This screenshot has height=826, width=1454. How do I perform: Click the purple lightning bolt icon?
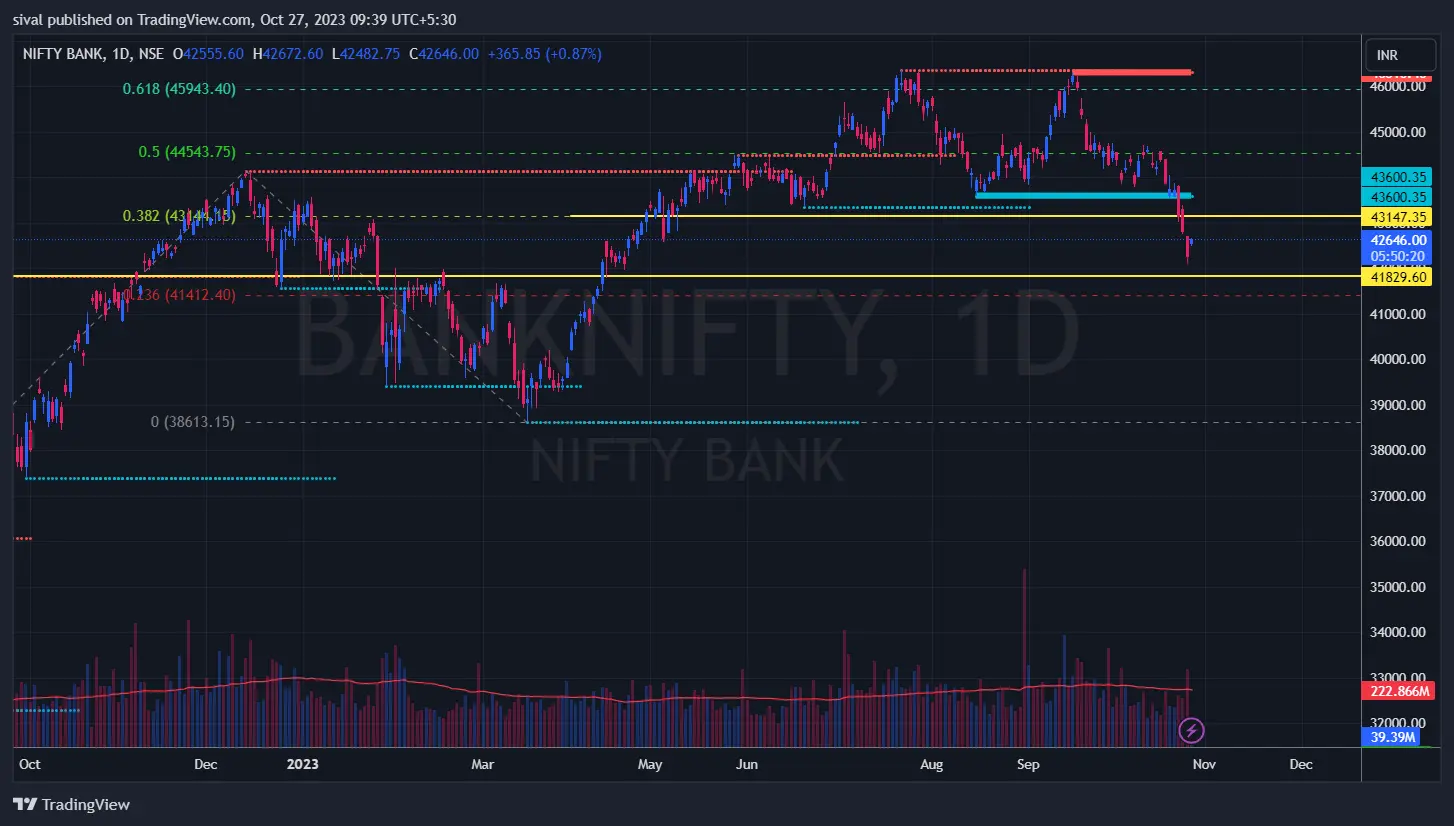tap(1192, 730)
